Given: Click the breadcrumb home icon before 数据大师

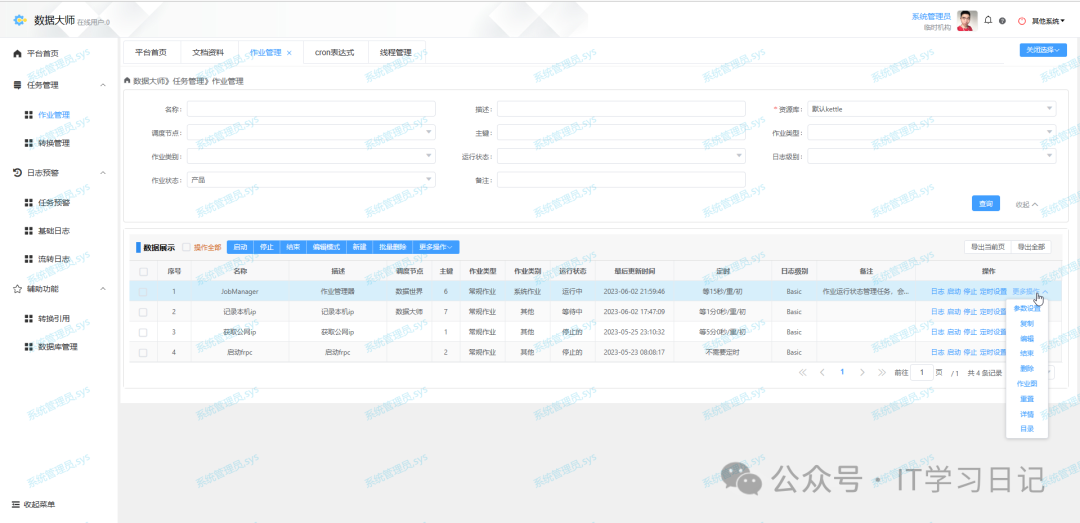Looking at the screenshot, I should [127, 81].
